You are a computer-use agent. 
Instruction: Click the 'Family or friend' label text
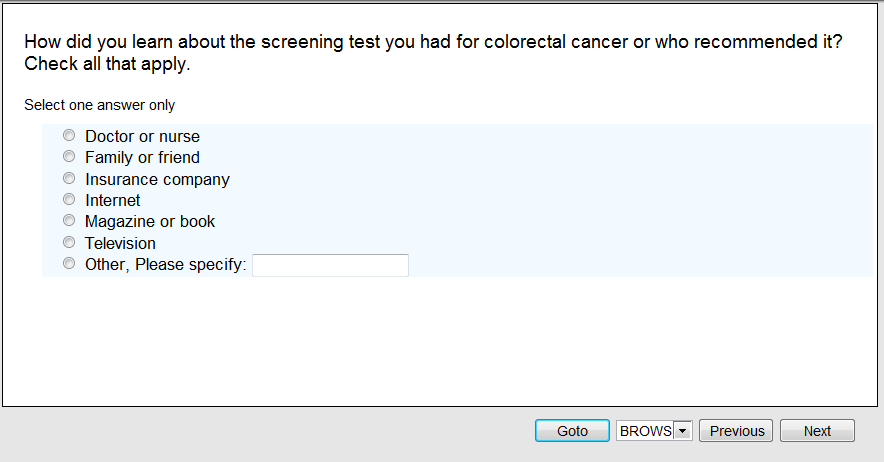coord(142,158)
